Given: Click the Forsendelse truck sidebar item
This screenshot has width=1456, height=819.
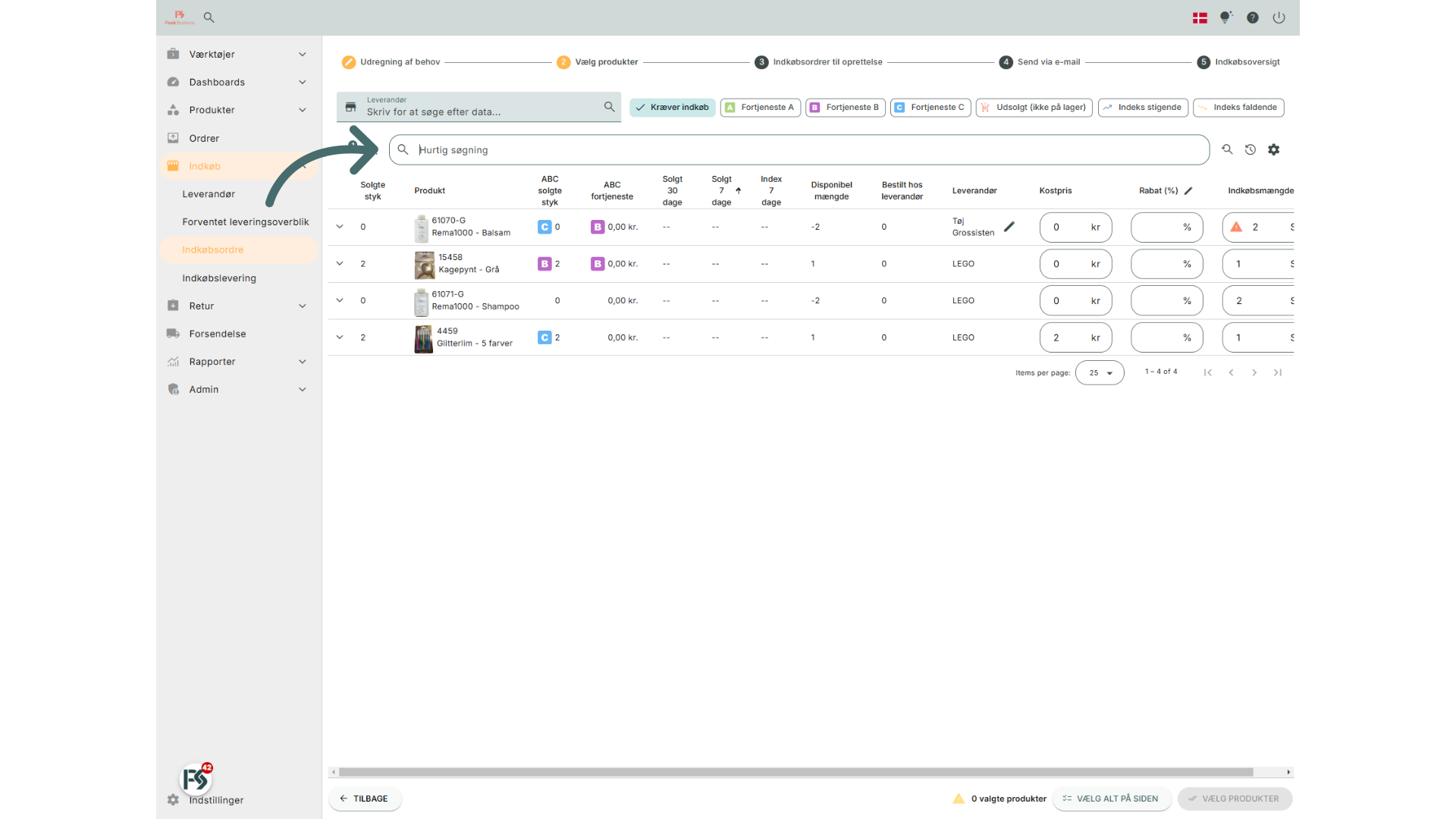Looking at the screenshot, I should tap(237, 334).
